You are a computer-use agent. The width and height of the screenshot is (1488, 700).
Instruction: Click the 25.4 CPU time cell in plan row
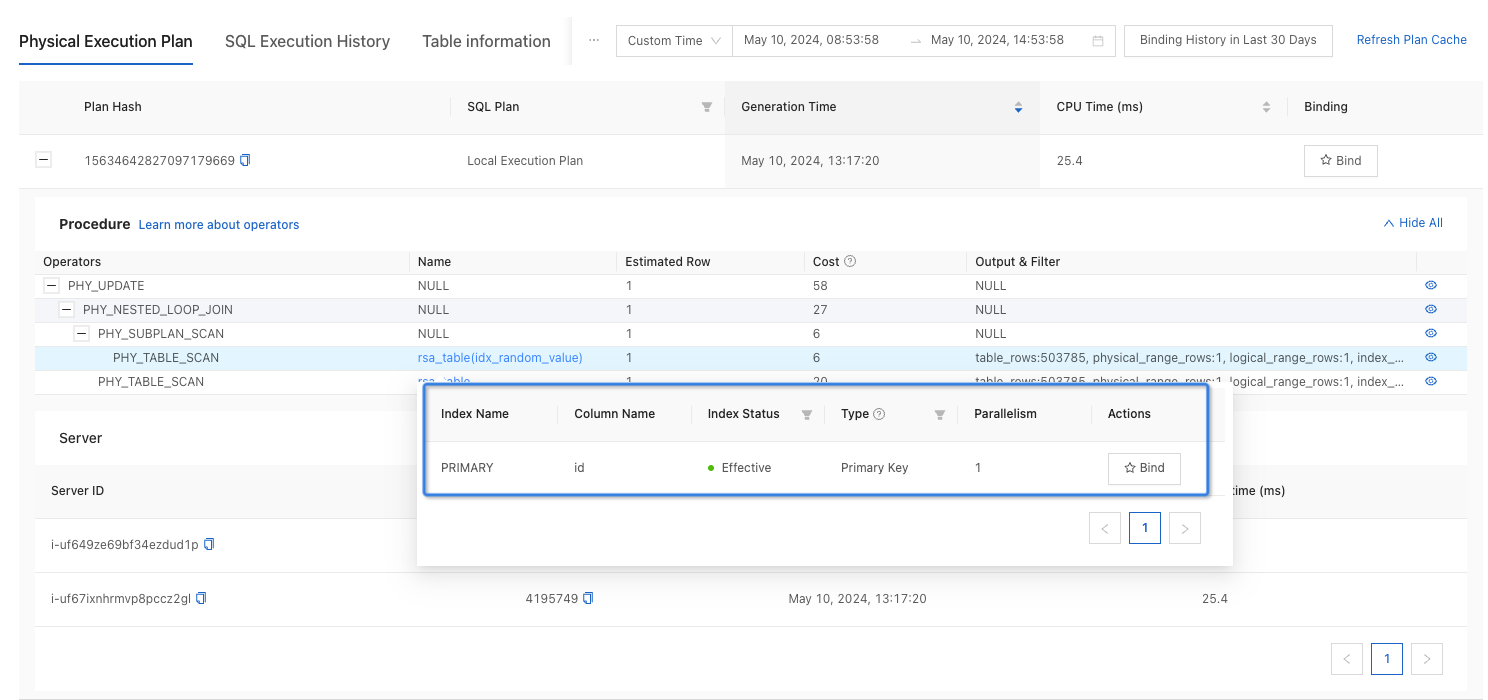click(1070, 160)
